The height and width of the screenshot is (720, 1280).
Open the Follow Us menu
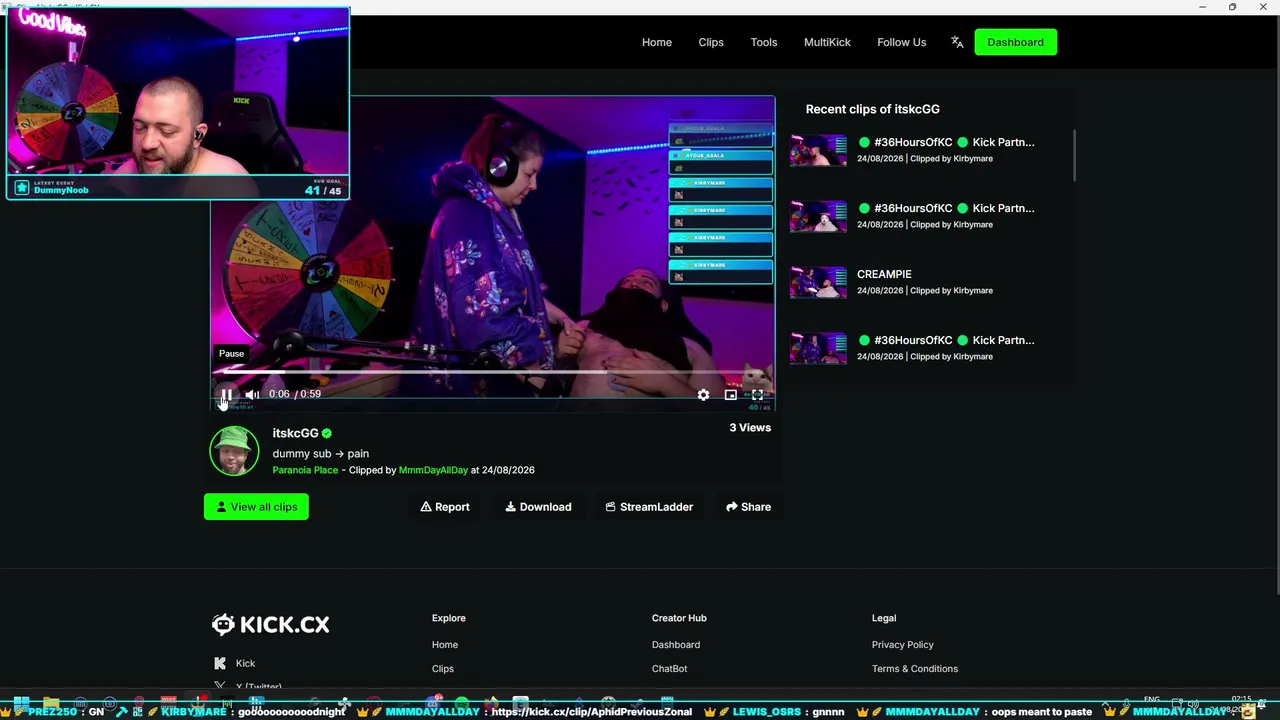[x=902, y=42]
